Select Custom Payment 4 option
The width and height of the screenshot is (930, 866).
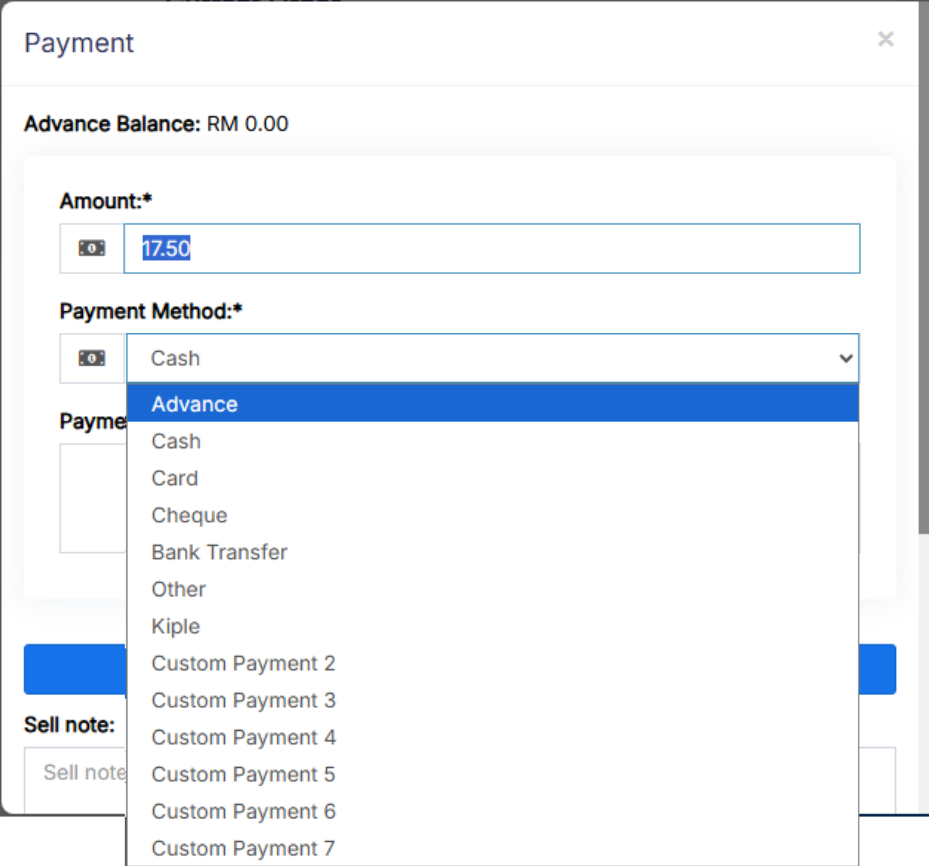243,737
